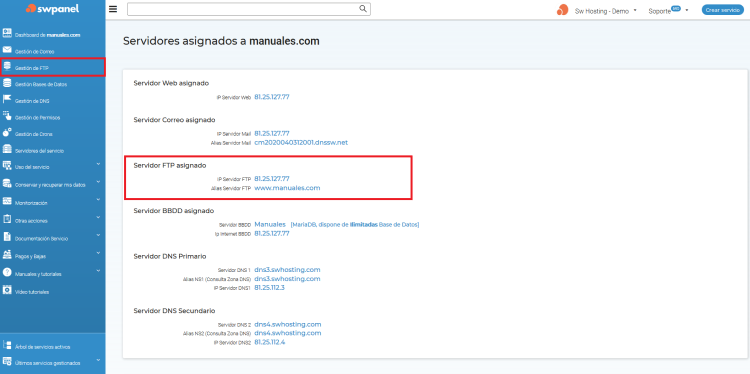Expand the Otras acciones chevron
The image size is (750, 374).
click(98, 218)
